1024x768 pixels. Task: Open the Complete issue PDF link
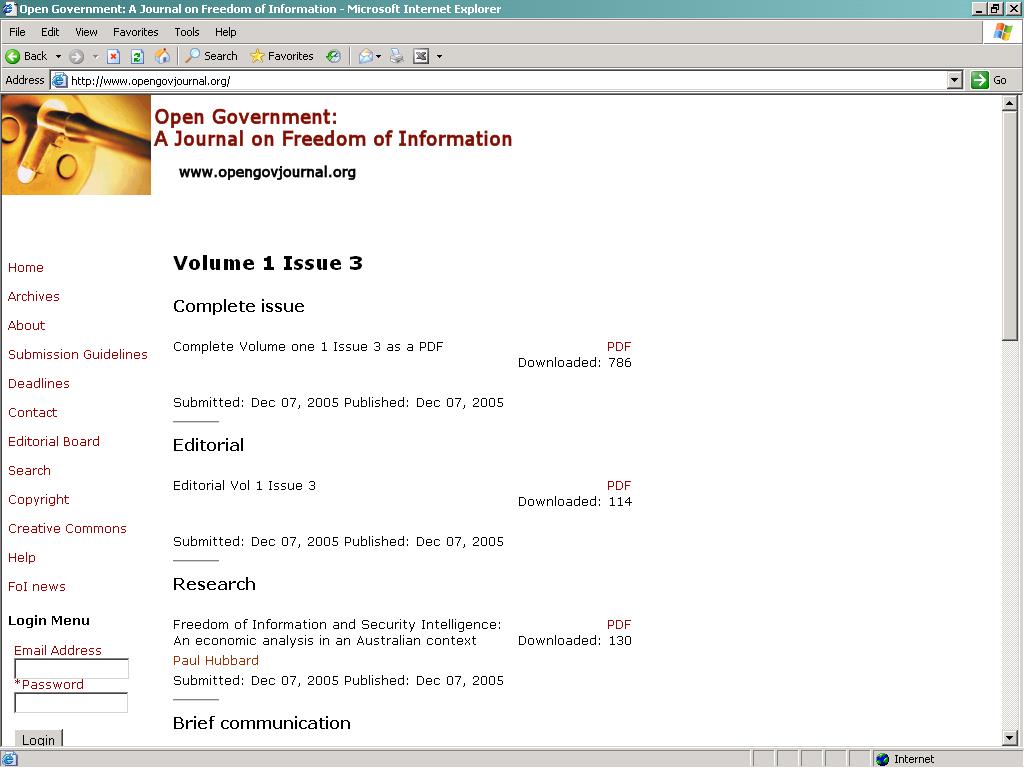click(618, 347)
